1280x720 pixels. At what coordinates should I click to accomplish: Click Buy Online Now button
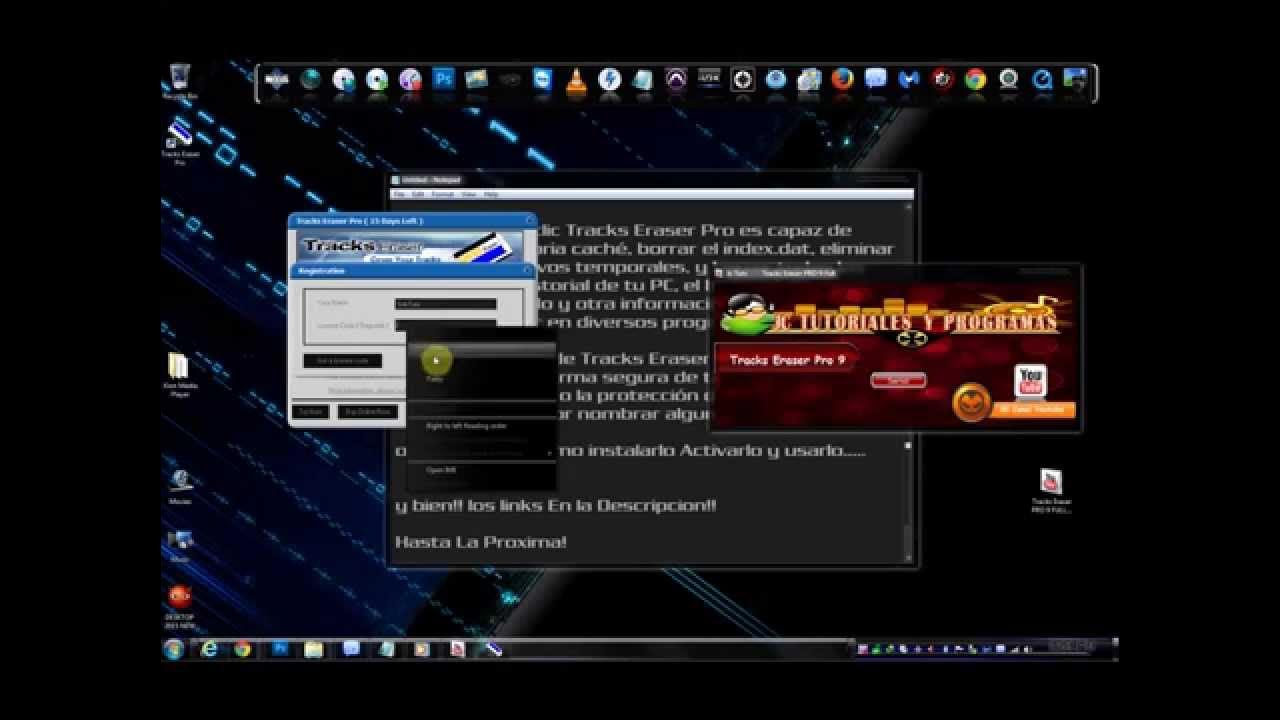tap(367, 411)
